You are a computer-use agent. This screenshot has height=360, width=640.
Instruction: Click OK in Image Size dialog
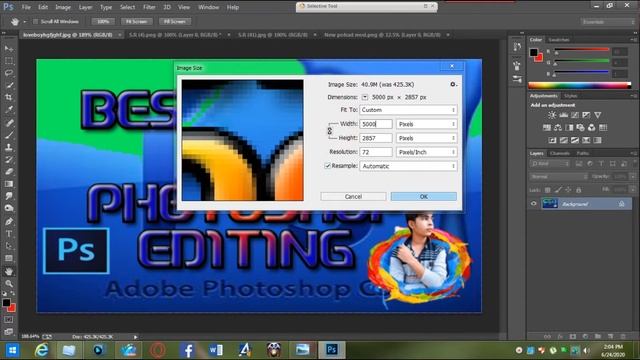click(424, 196)
